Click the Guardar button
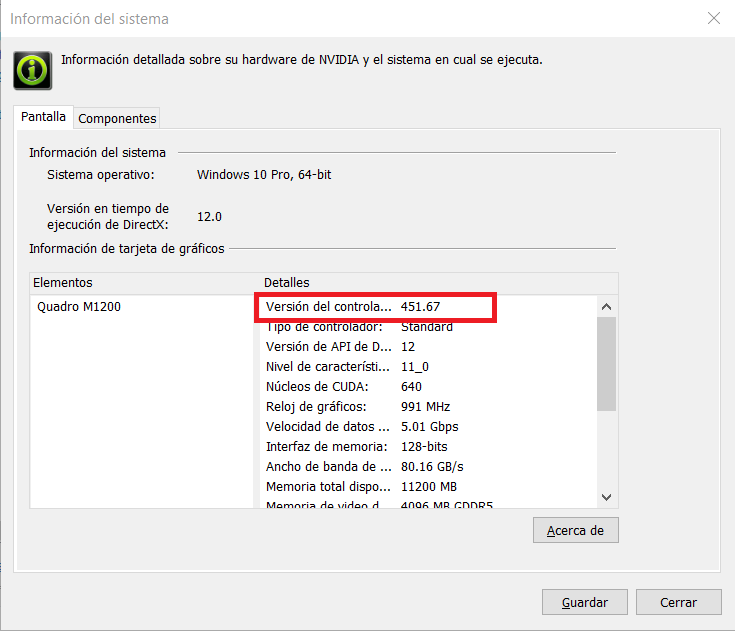Image resolution: width=735 pixels, height=633 pixels. tap(585, 602)
